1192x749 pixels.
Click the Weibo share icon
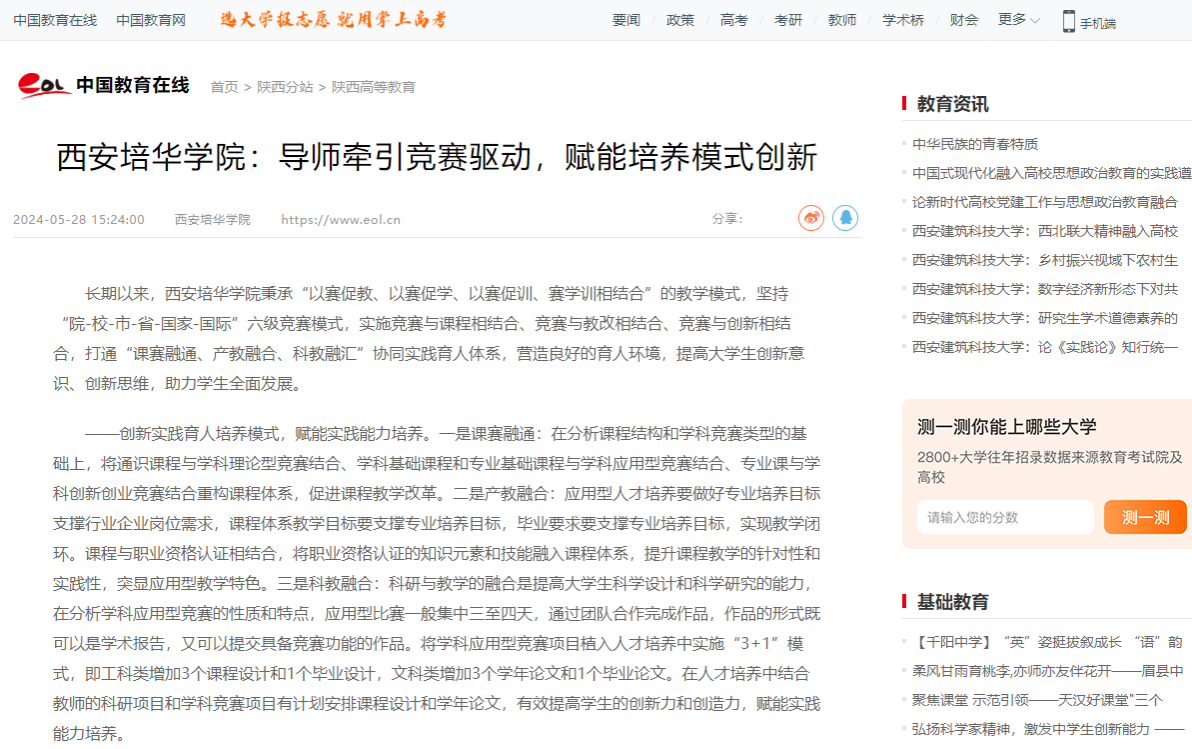811,218
